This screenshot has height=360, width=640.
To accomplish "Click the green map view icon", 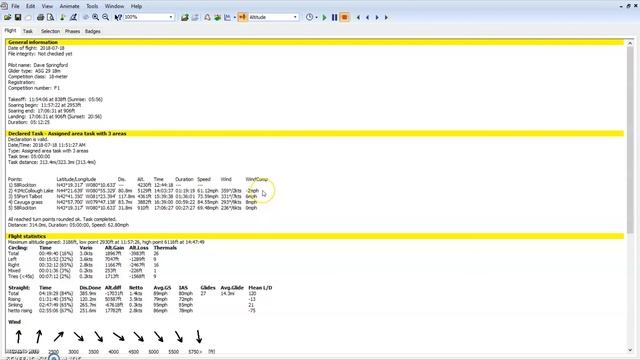I will 185,17.
